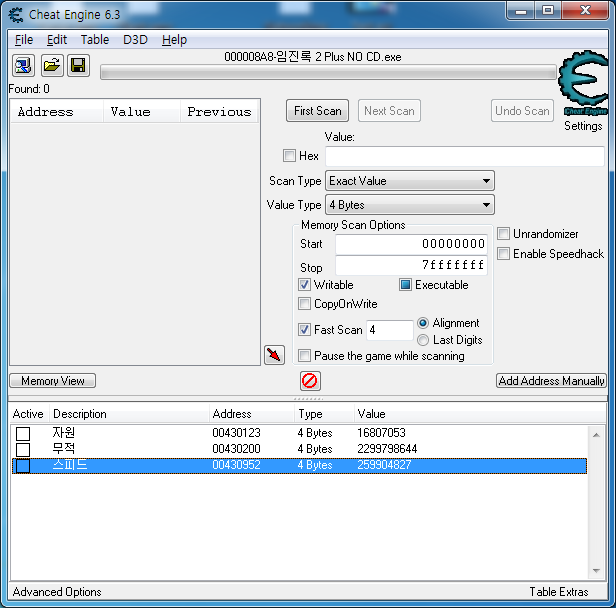Click the red clear address list icon
Image resolution: width=616 pixels, height=608 pixels.
[310, 381]
